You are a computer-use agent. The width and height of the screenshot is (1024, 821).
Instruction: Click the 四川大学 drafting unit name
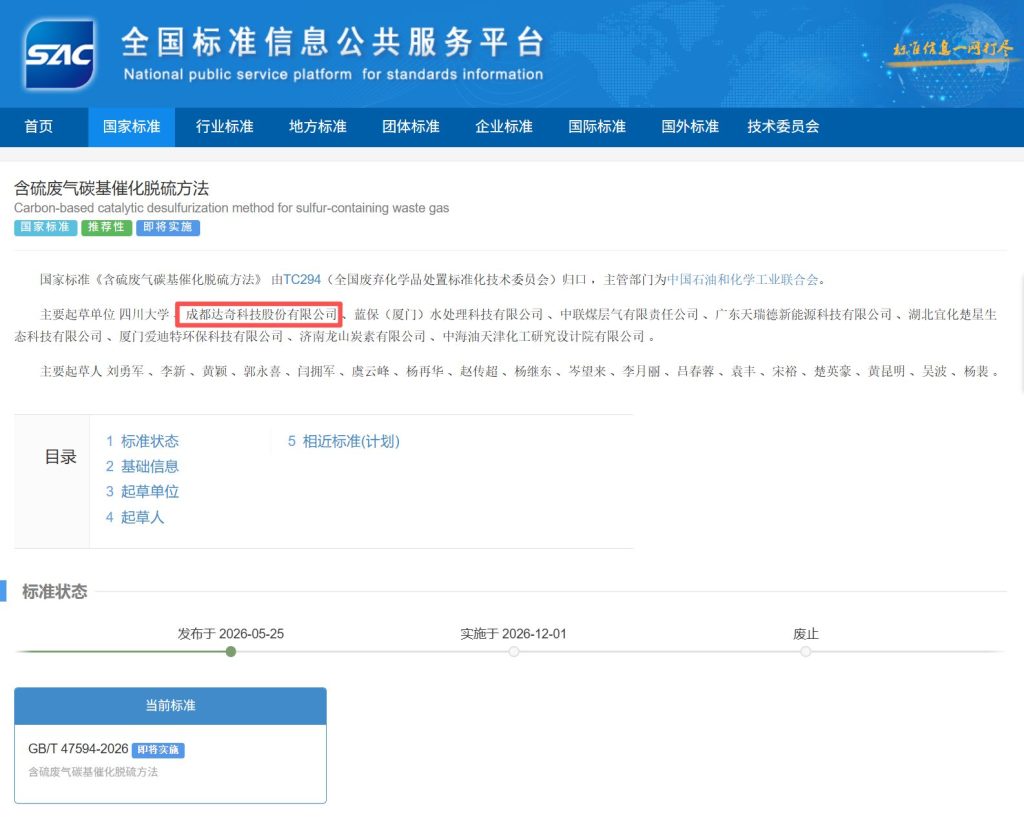coord(144,315)
